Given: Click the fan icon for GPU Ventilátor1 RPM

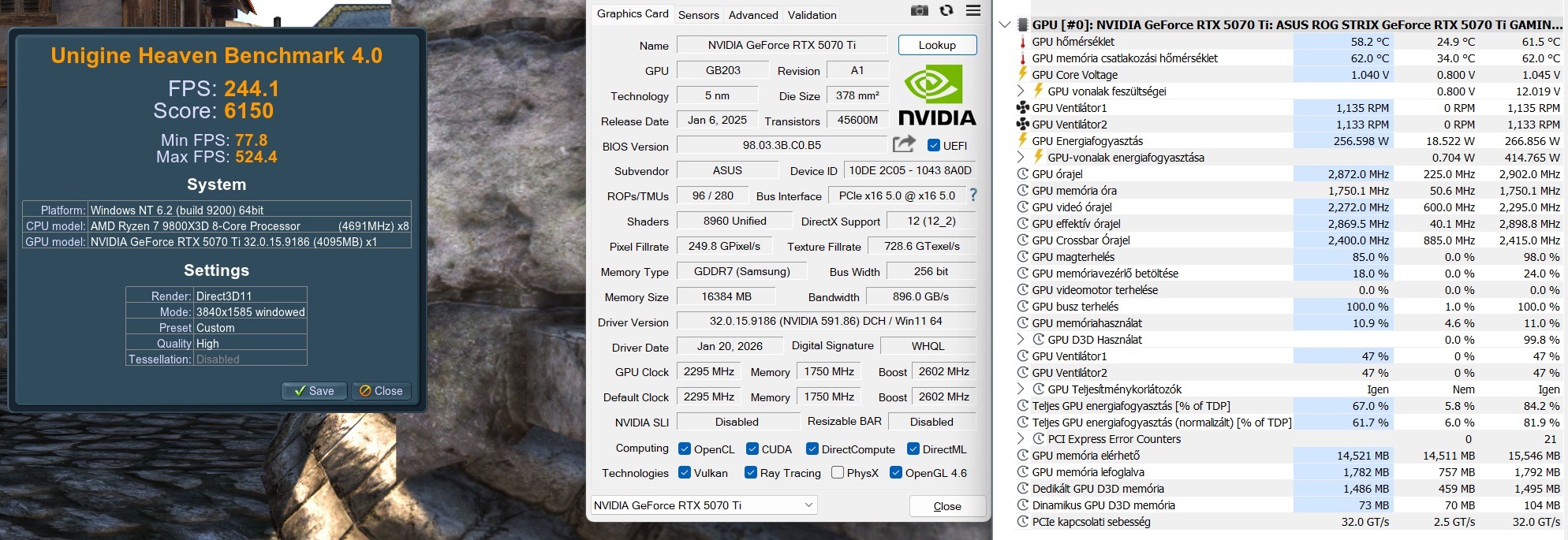Looking at the screenshot, I should pyautogui.click(x=1023, y=108).
